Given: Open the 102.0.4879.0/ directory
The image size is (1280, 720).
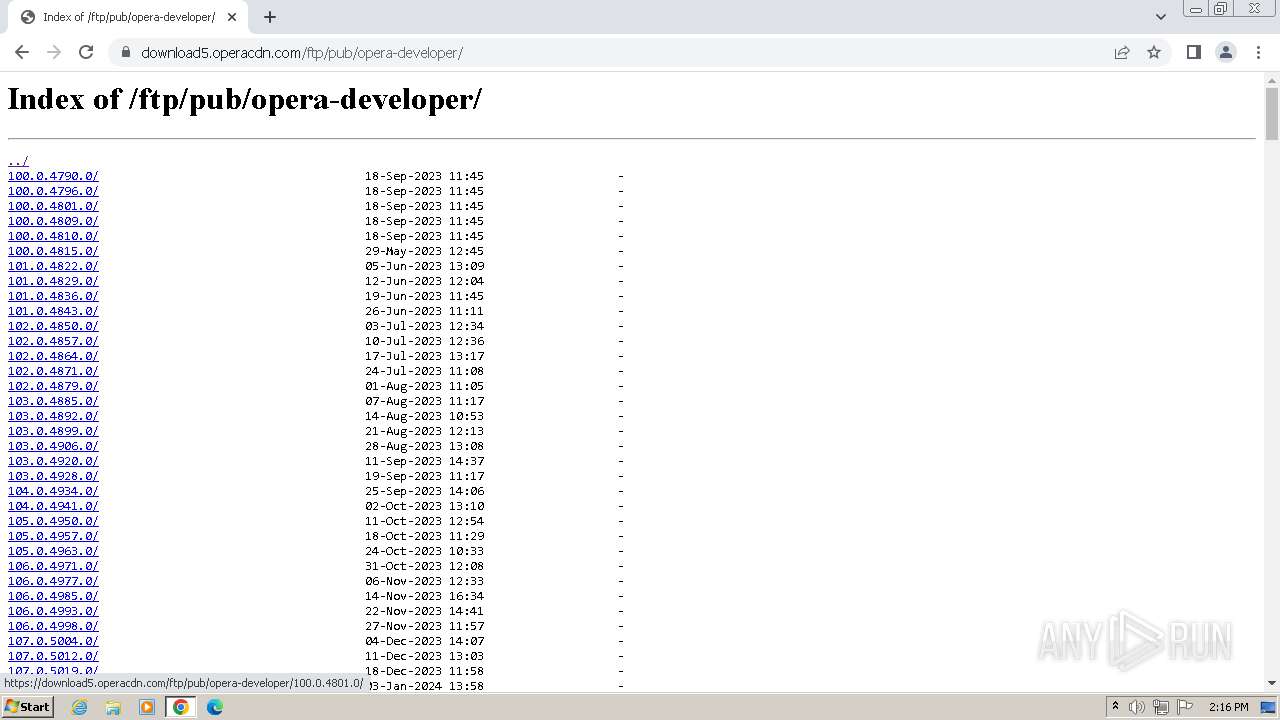Looking at the screenshot, I should coord(53,386).
